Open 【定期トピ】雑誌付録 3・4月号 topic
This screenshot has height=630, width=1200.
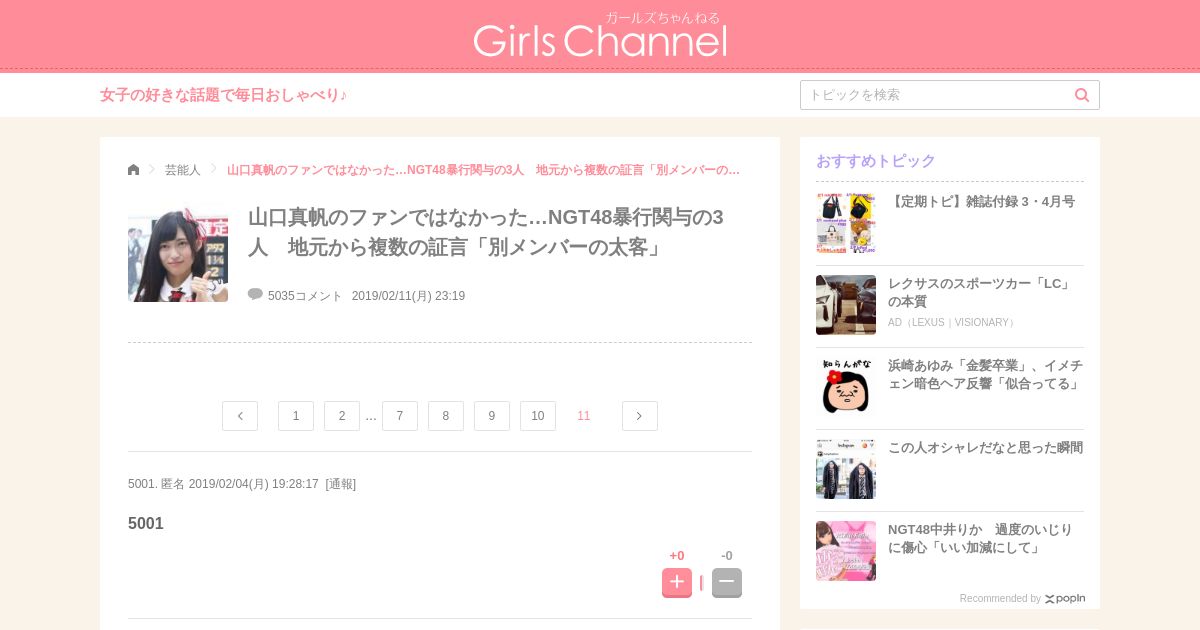click(x=981, y=202)
